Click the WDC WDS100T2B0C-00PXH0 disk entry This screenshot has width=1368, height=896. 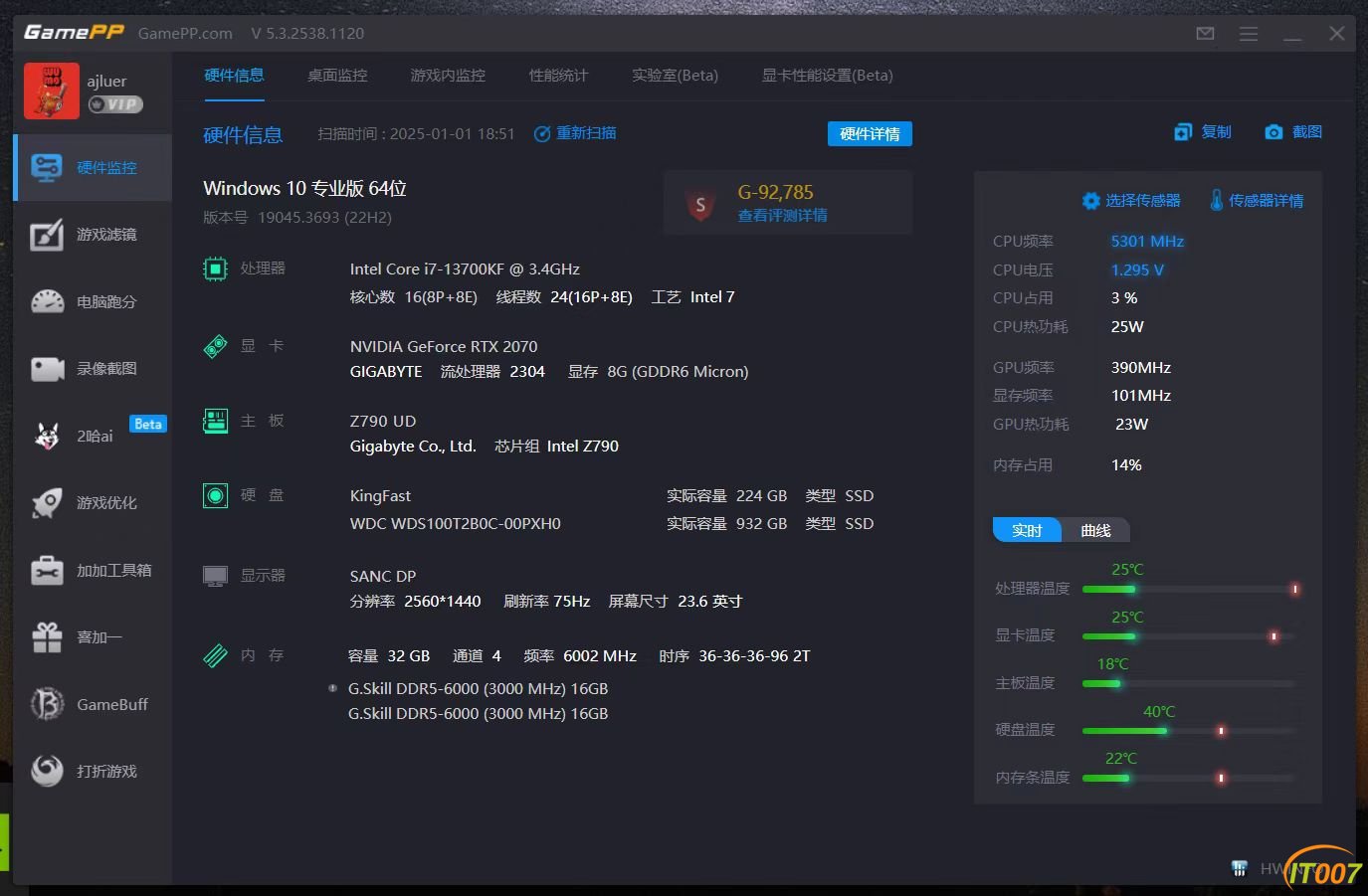pyautogui.click(x=455, y=524)
